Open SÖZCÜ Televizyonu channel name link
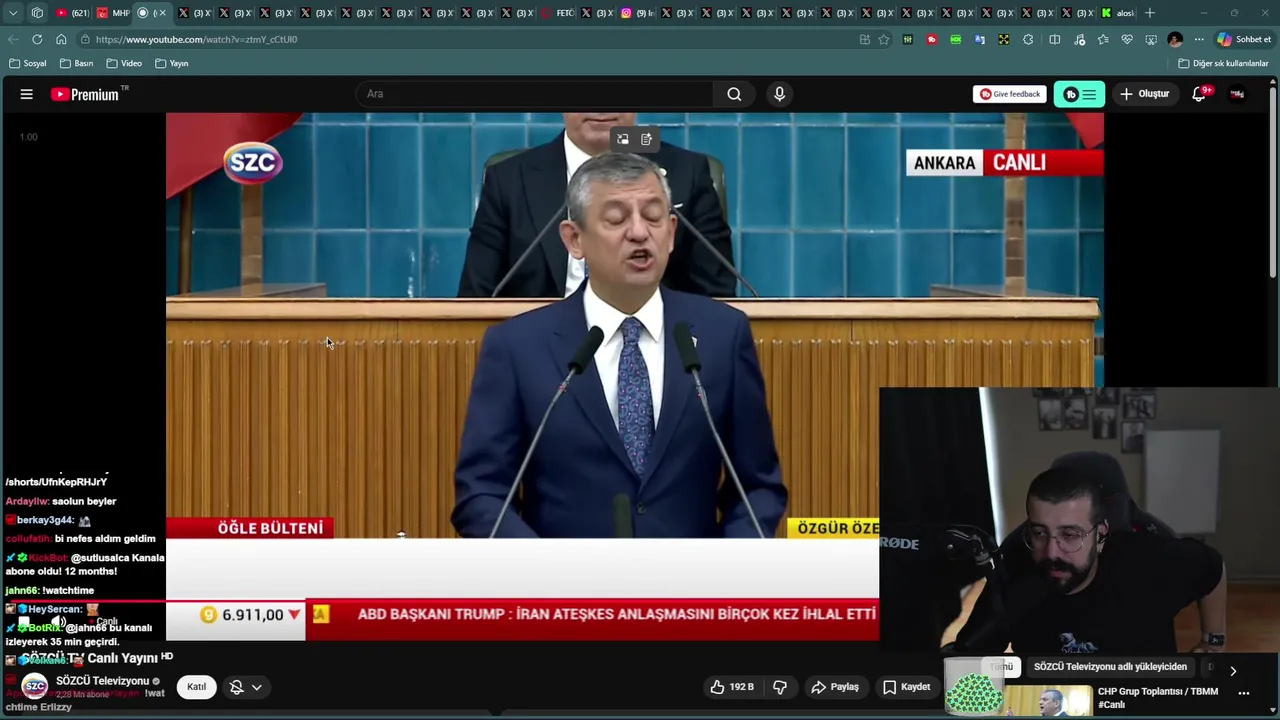Viewport: 1280px width, 720px height. click(102, 681)
